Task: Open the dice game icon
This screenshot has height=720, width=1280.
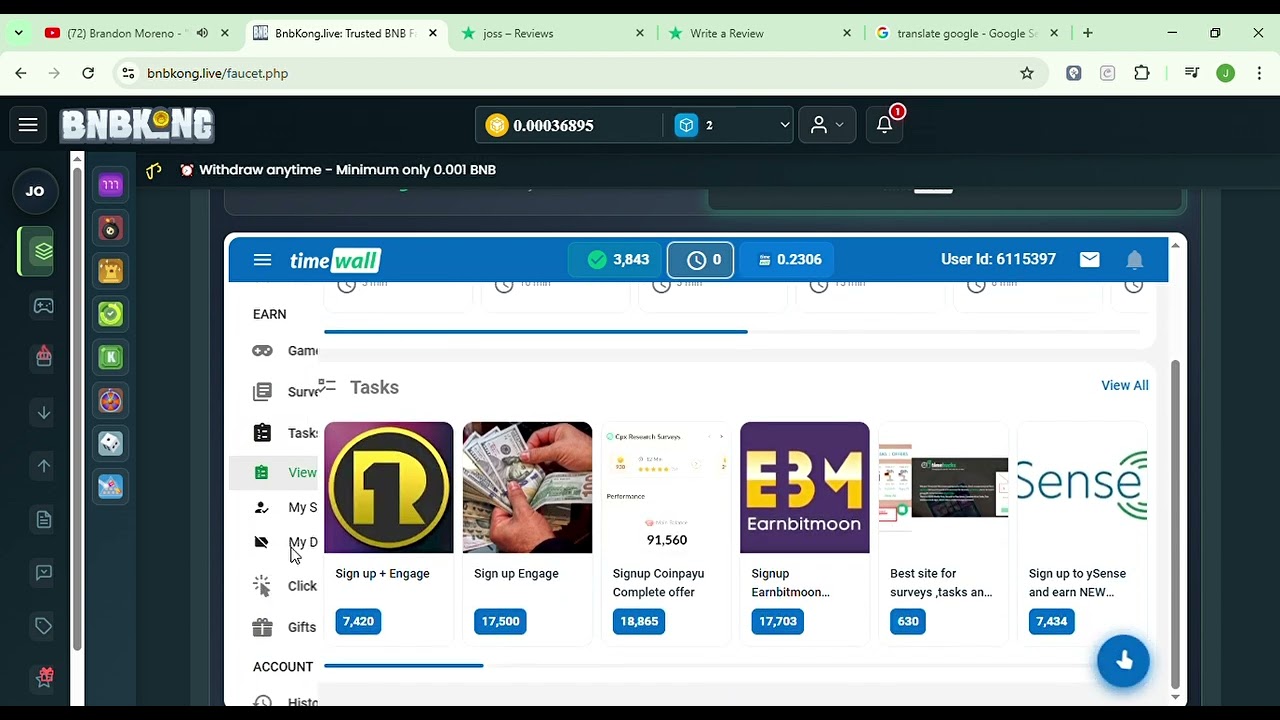Action: [x=111, y=443]
